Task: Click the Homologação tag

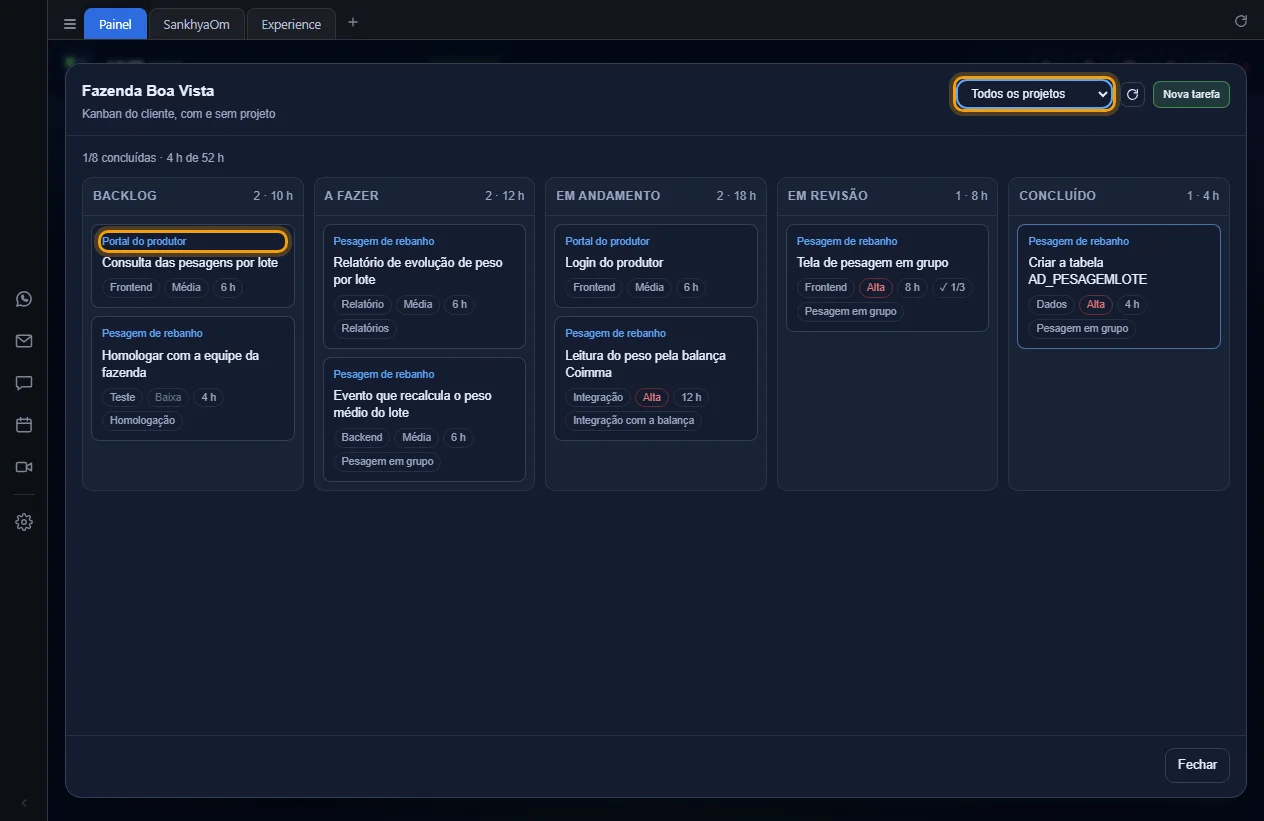Action: click(142, 421)
